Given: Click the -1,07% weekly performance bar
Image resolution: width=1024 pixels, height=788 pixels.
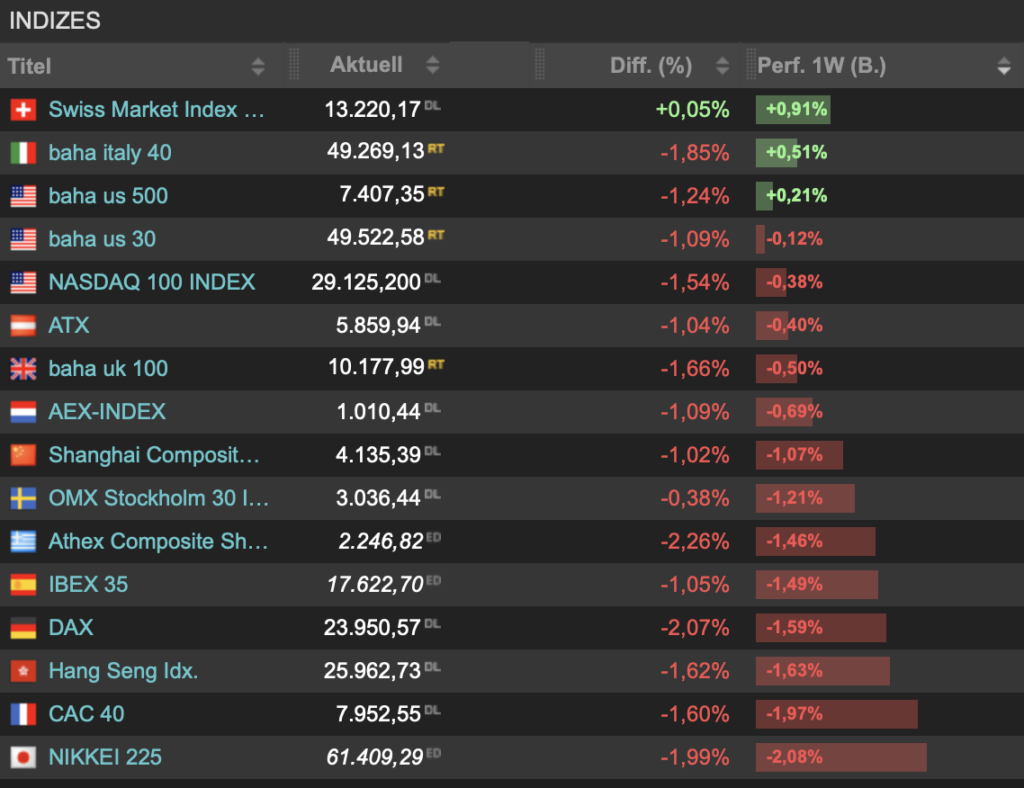Looking at the screenshot, I should coord(799,455).
